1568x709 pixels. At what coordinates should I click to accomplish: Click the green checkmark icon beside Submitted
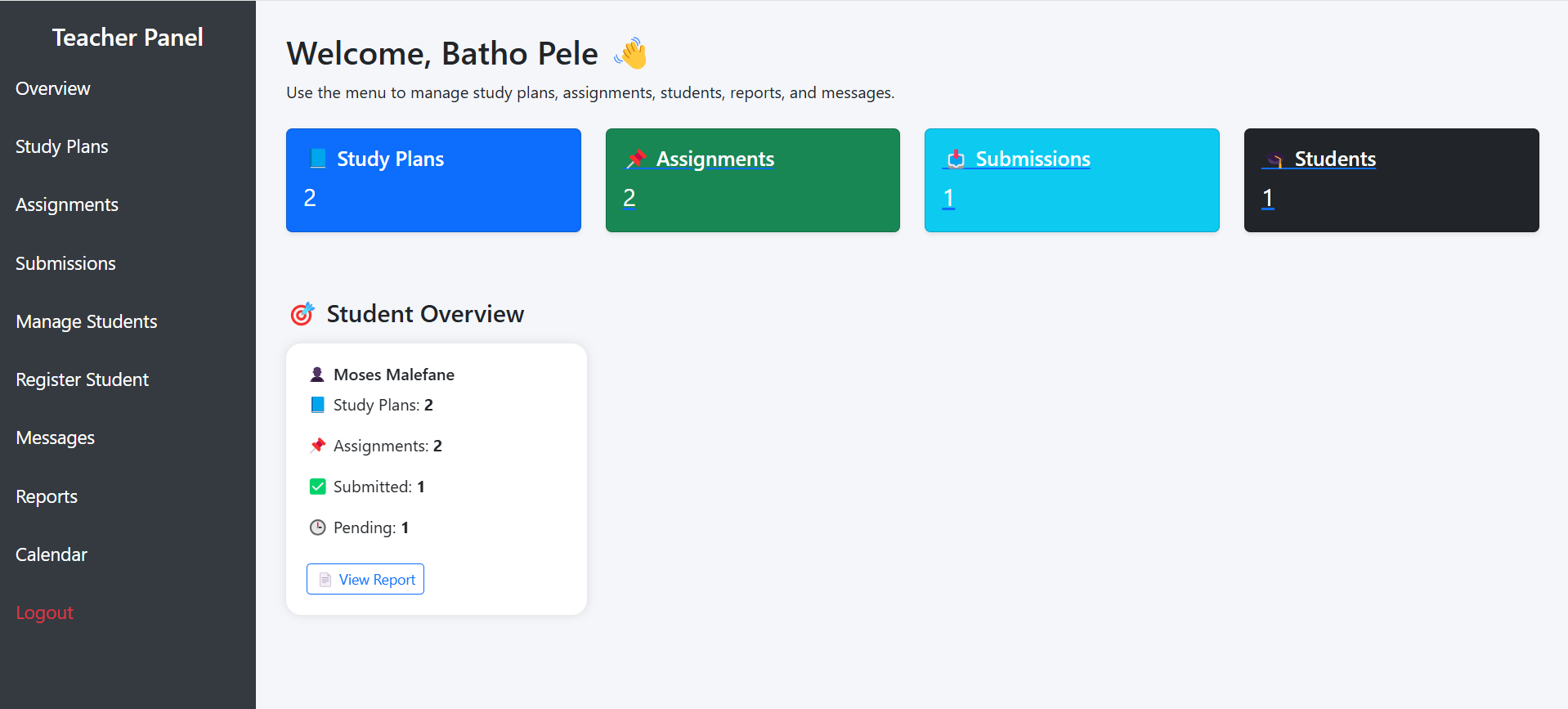318,487
